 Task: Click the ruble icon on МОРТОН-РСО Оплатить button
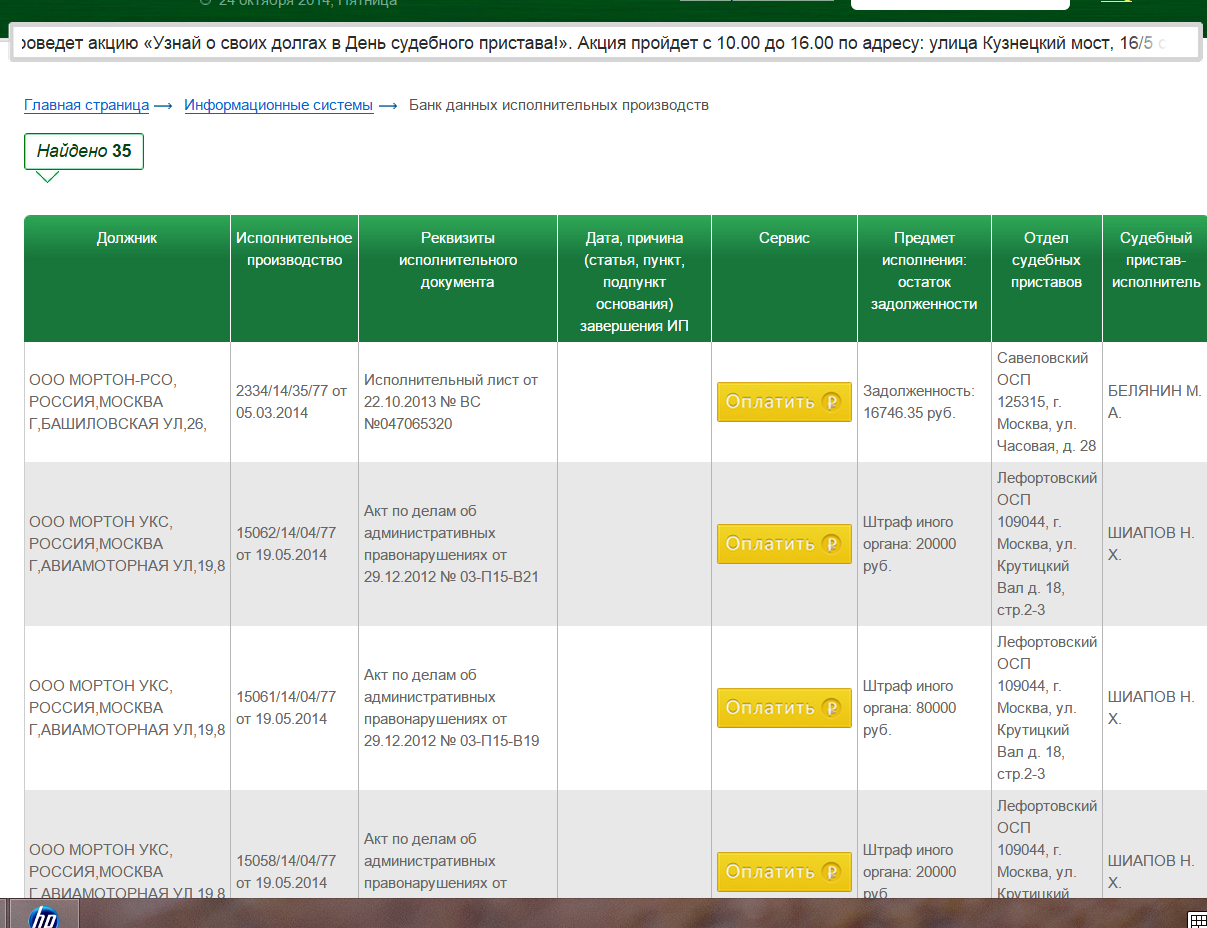[831, 402]
